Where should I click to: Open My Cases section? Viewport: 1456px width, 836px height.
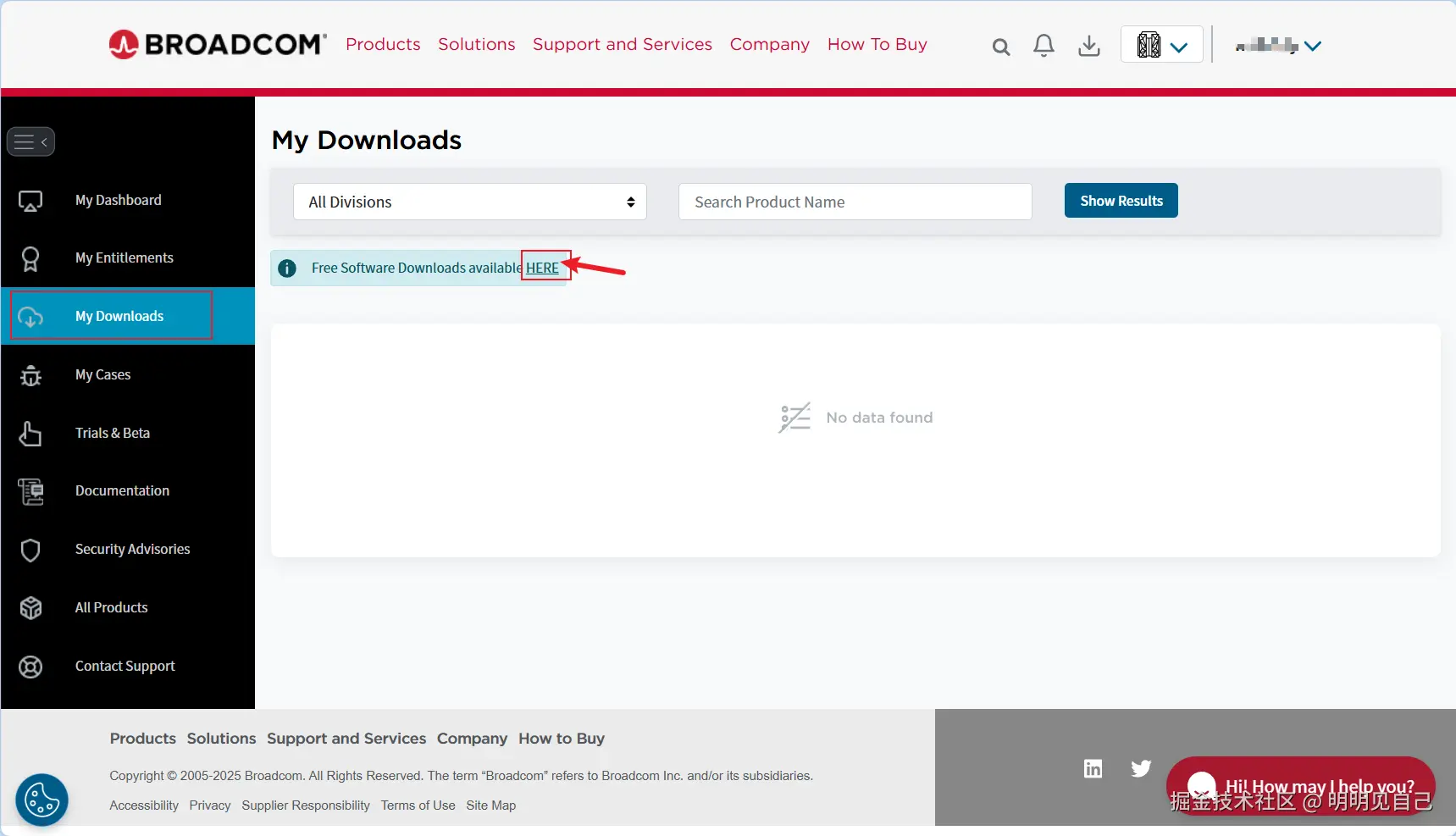pos(103,374)
